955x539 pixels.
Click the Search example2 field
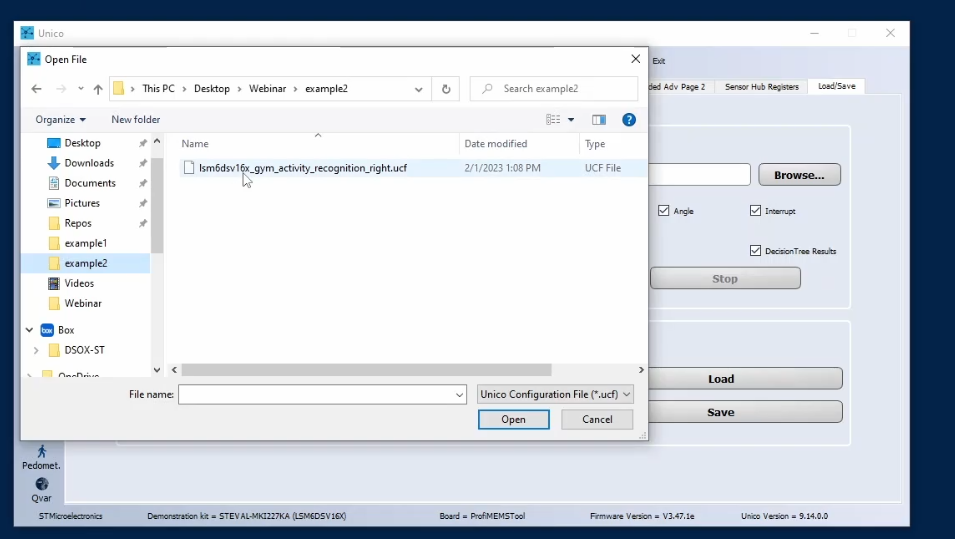[x=554, y=89]
